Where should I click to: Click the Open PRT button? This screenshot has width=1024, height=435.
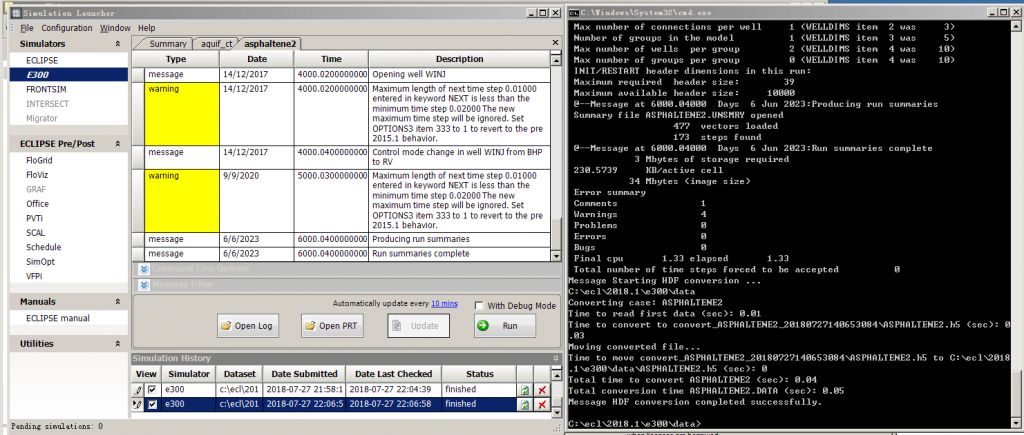pos(331,326)
